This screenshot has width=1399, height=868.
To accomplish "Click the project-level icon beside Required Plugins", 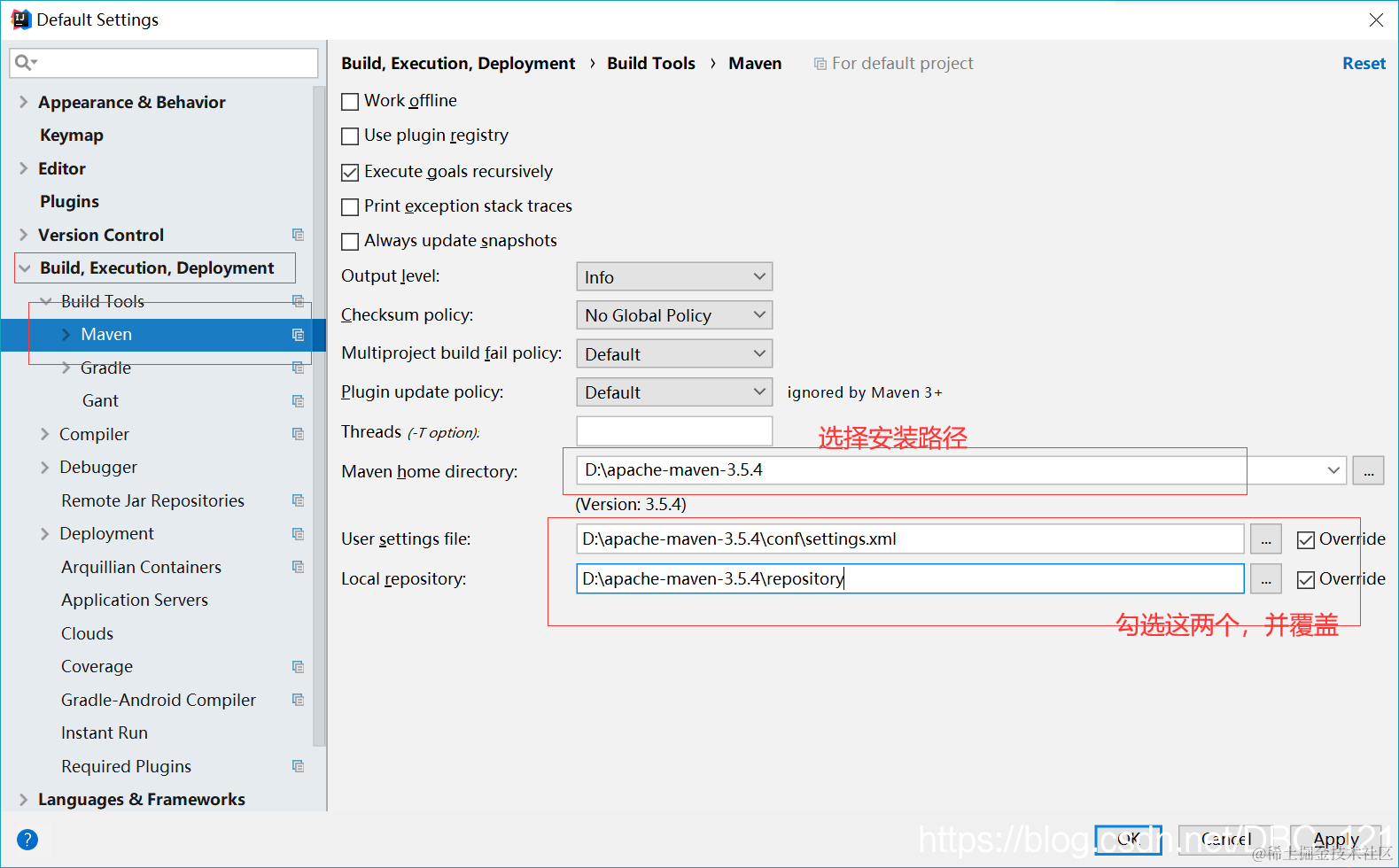I will [x=298, y=766].
